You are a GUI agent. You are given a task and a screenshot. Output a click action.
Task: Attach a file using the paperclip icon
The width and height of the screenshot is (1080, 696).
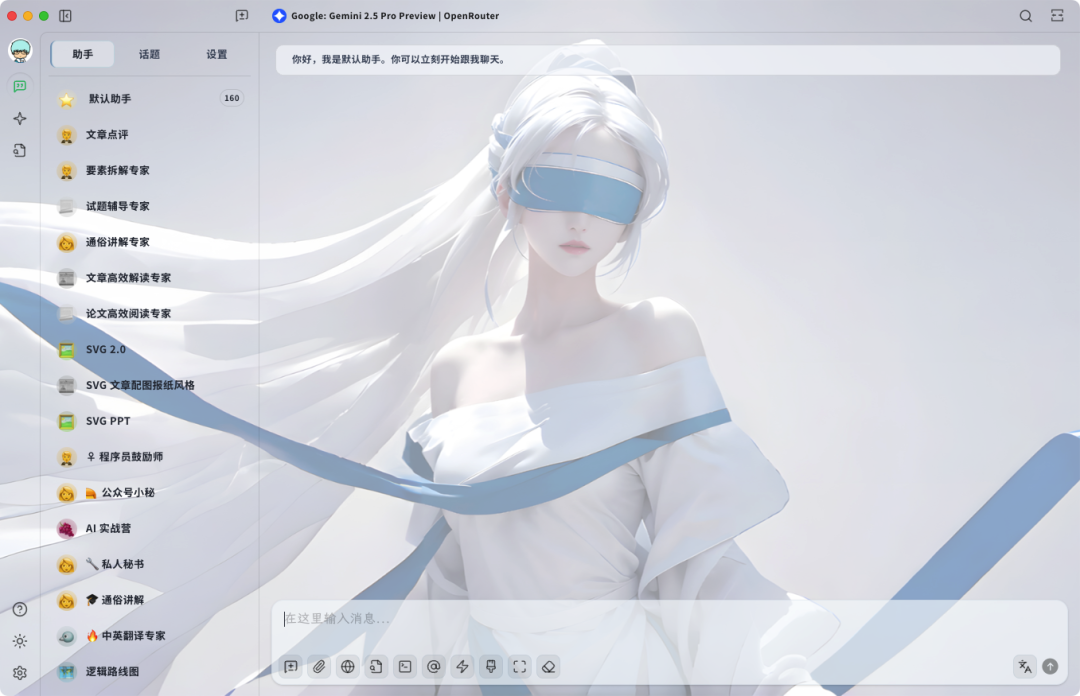click(319, 666)
